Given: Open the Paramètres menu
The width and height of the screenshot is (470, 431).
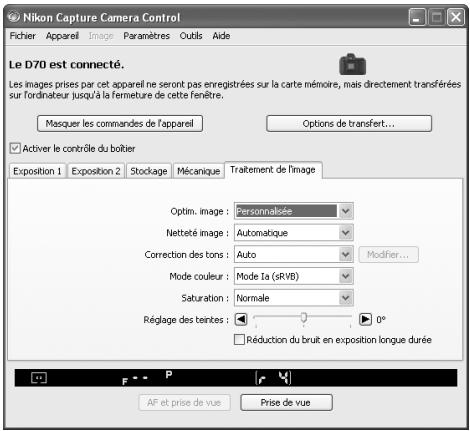Looking at the screenshot, I should click(x=146, y=36).
